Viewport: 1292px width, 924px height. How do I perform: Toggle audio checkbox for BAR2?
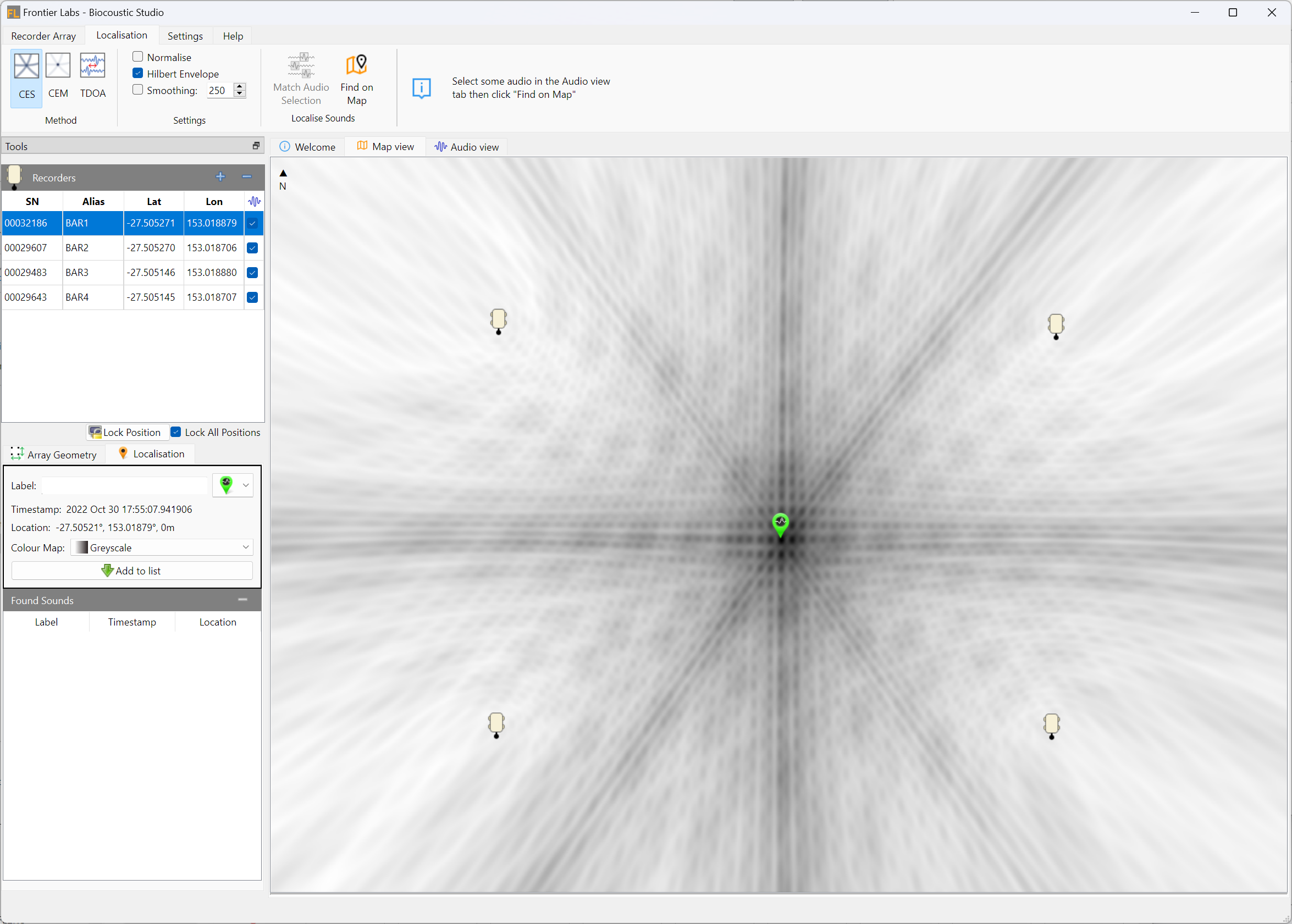point(252,248)
